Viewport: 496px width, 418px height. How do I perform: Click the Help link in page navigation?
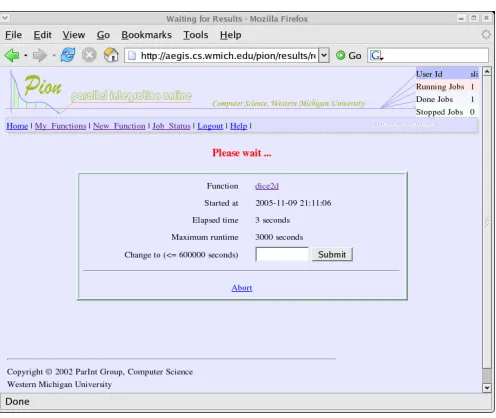coord(239,126)
